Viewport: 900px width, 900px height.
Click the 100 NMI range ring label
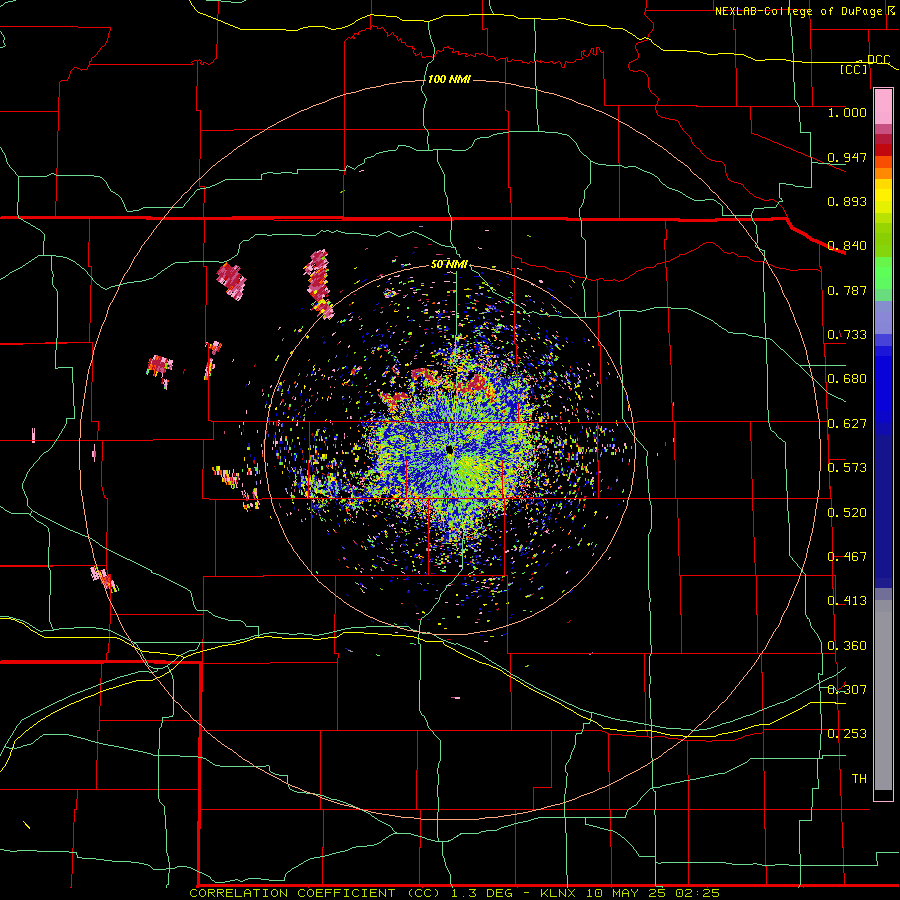click(449, 79)
